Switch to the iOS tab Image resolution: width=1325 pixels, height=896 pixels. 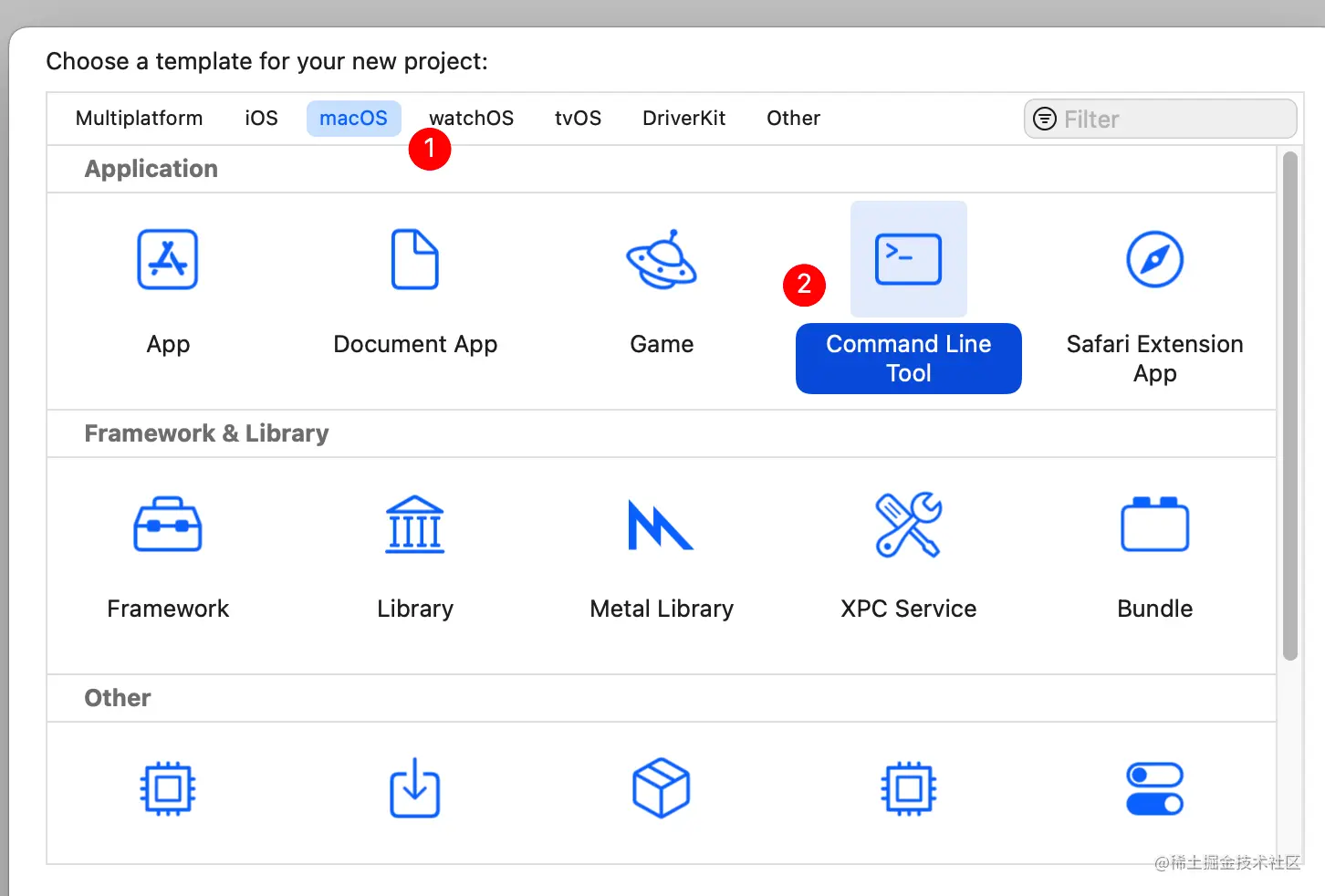[x=262, y=119]
